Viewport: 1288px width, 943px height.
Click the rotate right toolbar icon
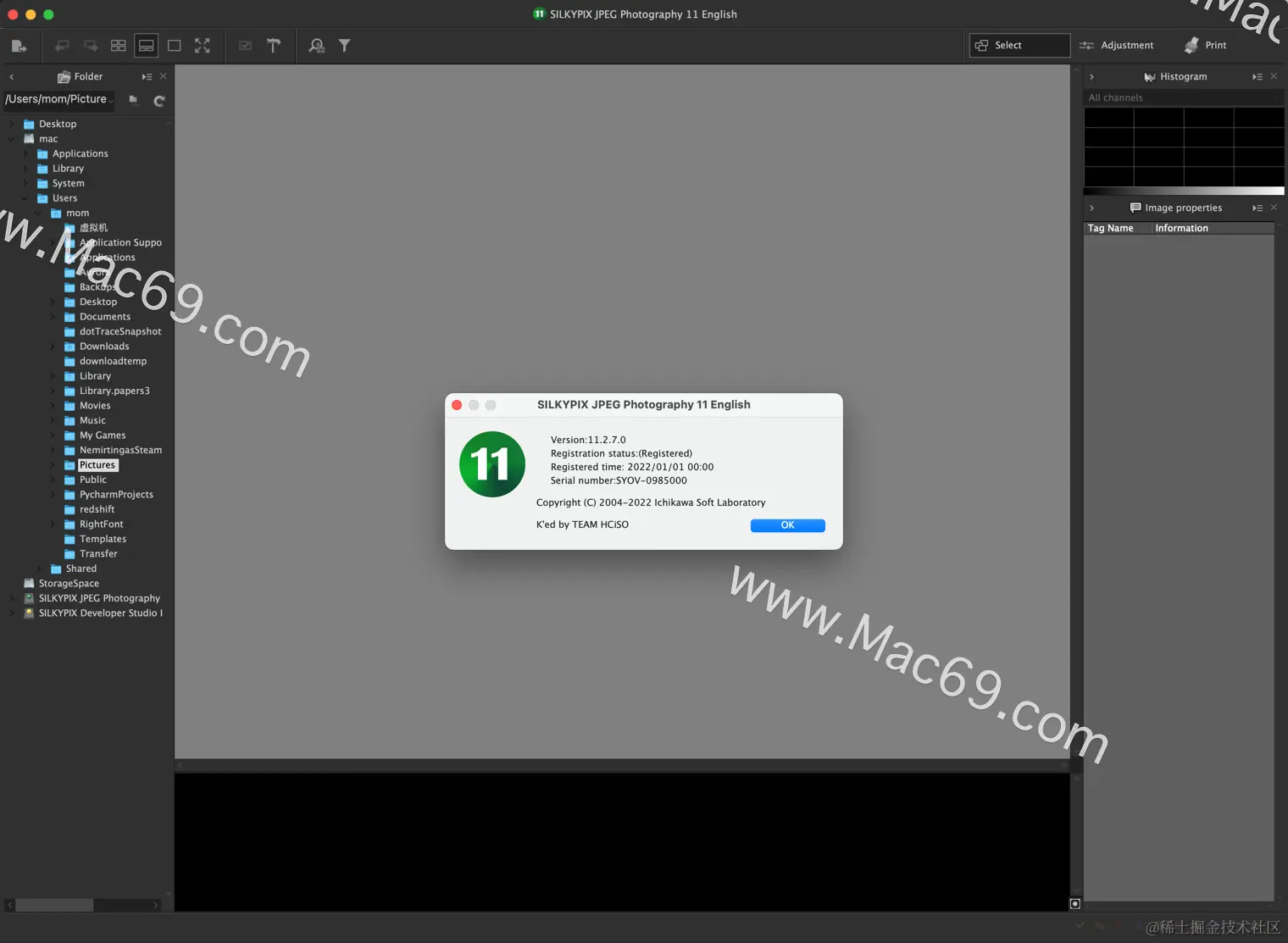[91, 46]
